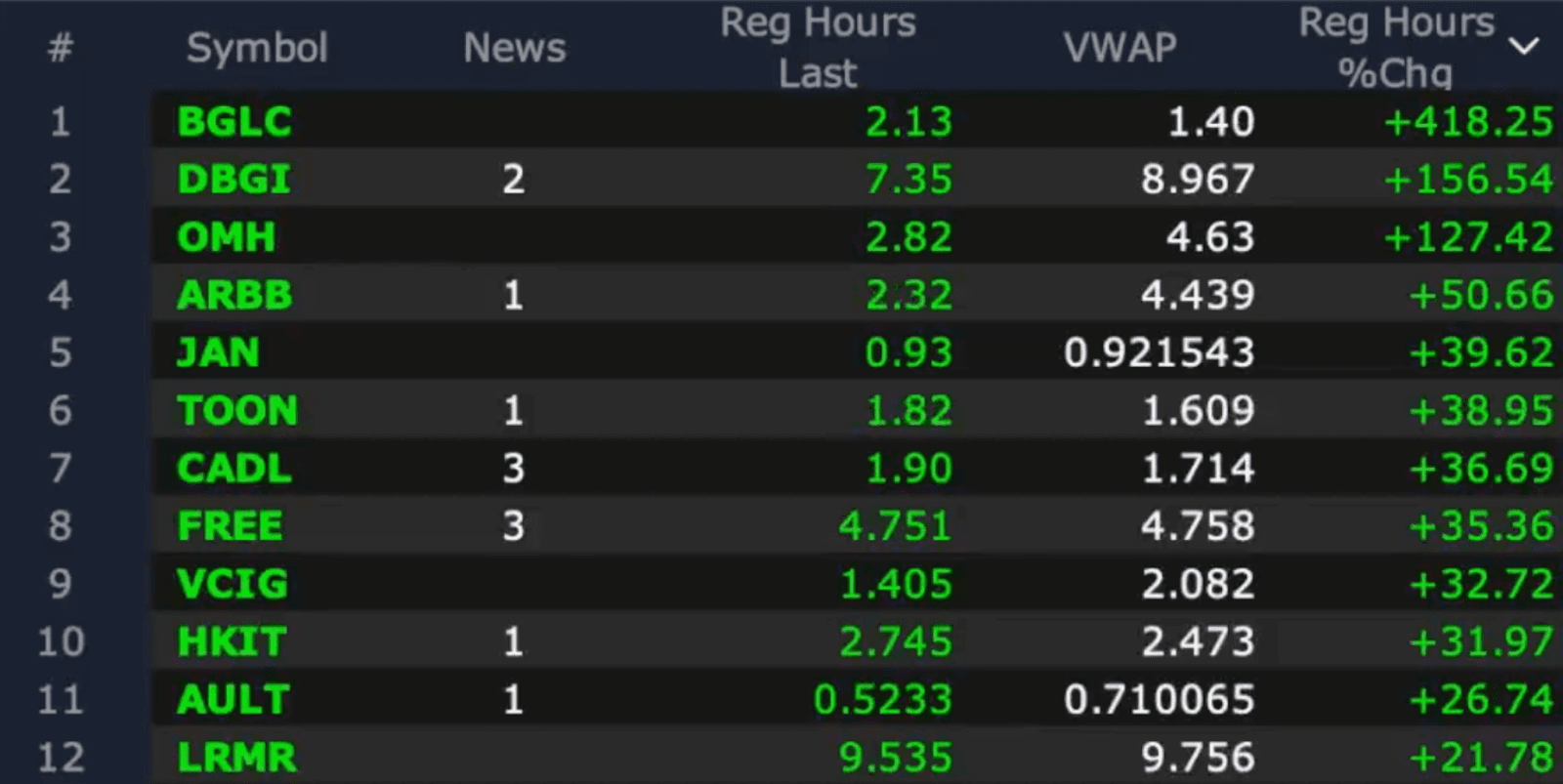Select the DBGI symbol
This screenshot has height=784, width=1563.
[x=234, y=179]
